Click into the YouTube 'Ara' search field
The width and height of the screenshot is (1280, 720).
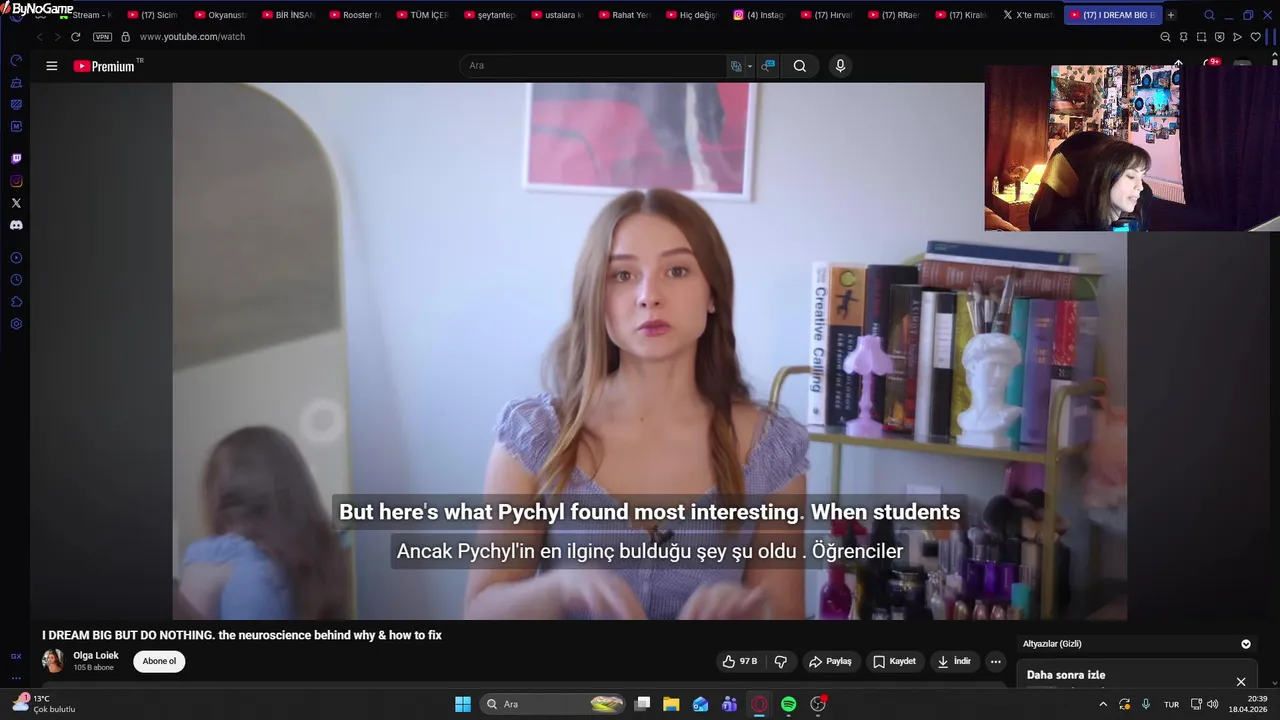[595, 66]
